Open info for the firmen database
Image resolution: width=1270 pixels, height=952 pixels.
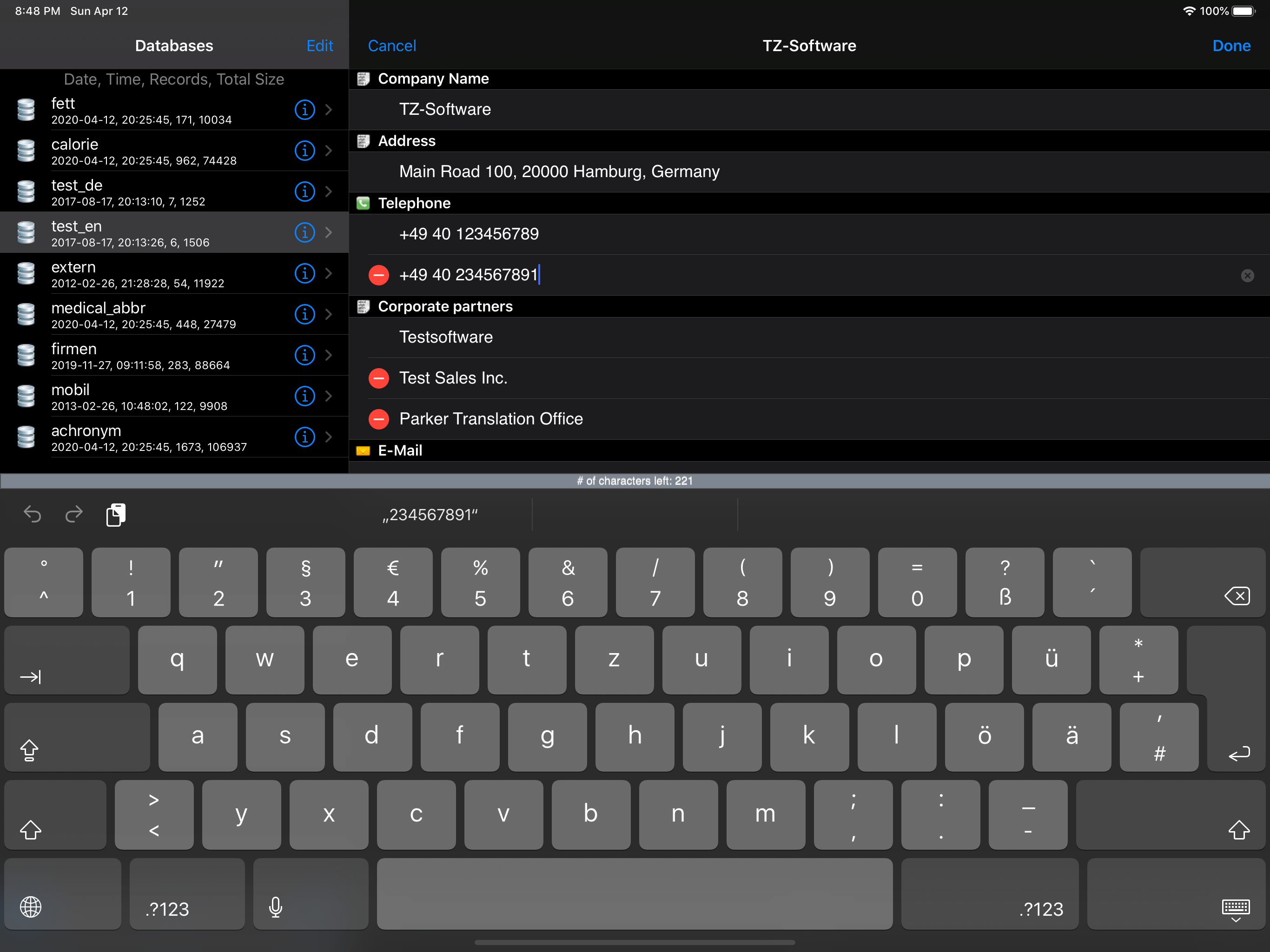click(x=304, y=355)
